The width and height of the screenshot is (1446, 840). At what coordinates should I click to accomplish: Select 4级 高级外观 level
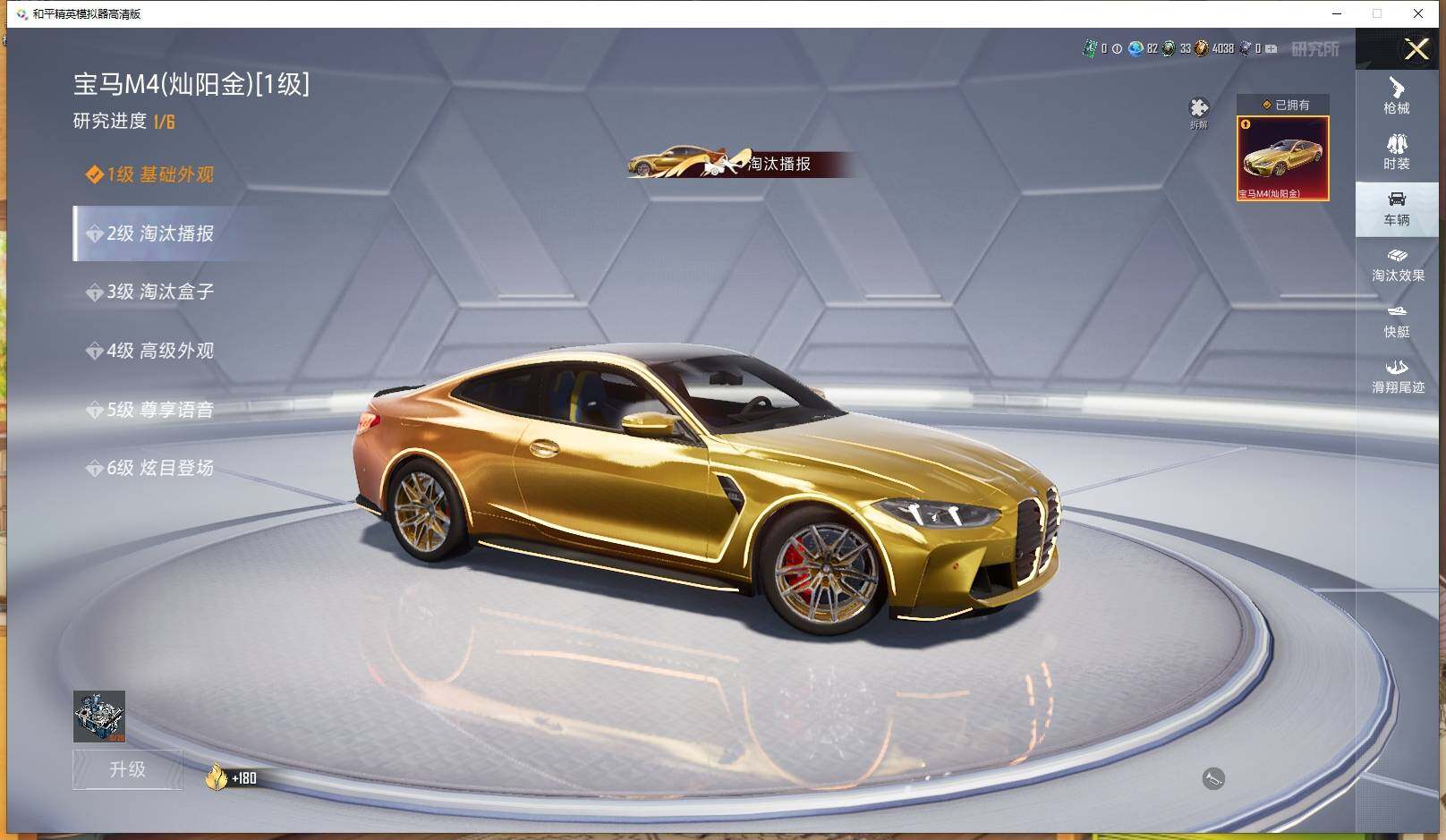150,351
